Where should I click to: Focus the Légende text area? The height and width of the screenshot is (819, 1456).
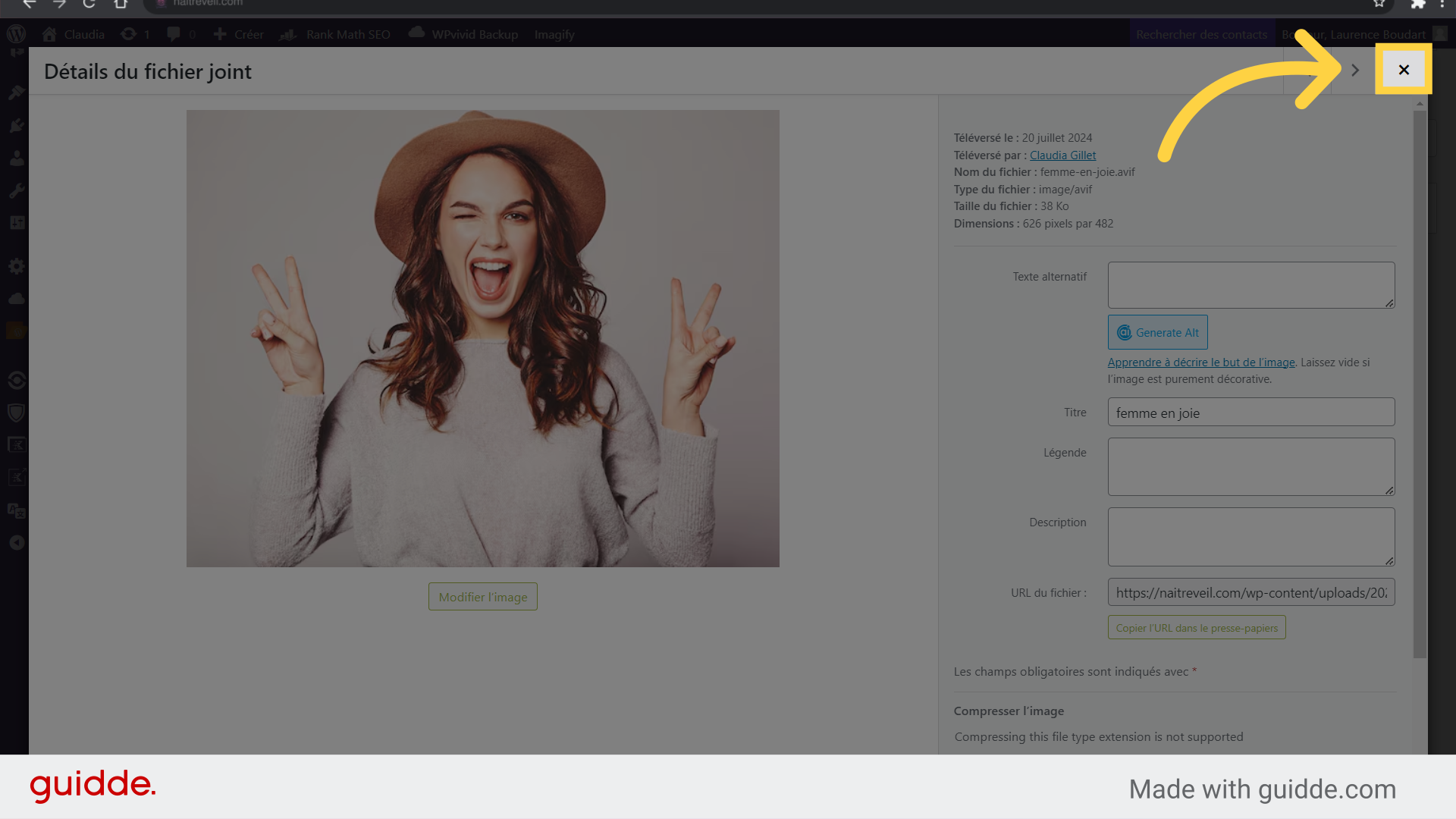[1251, 467]
